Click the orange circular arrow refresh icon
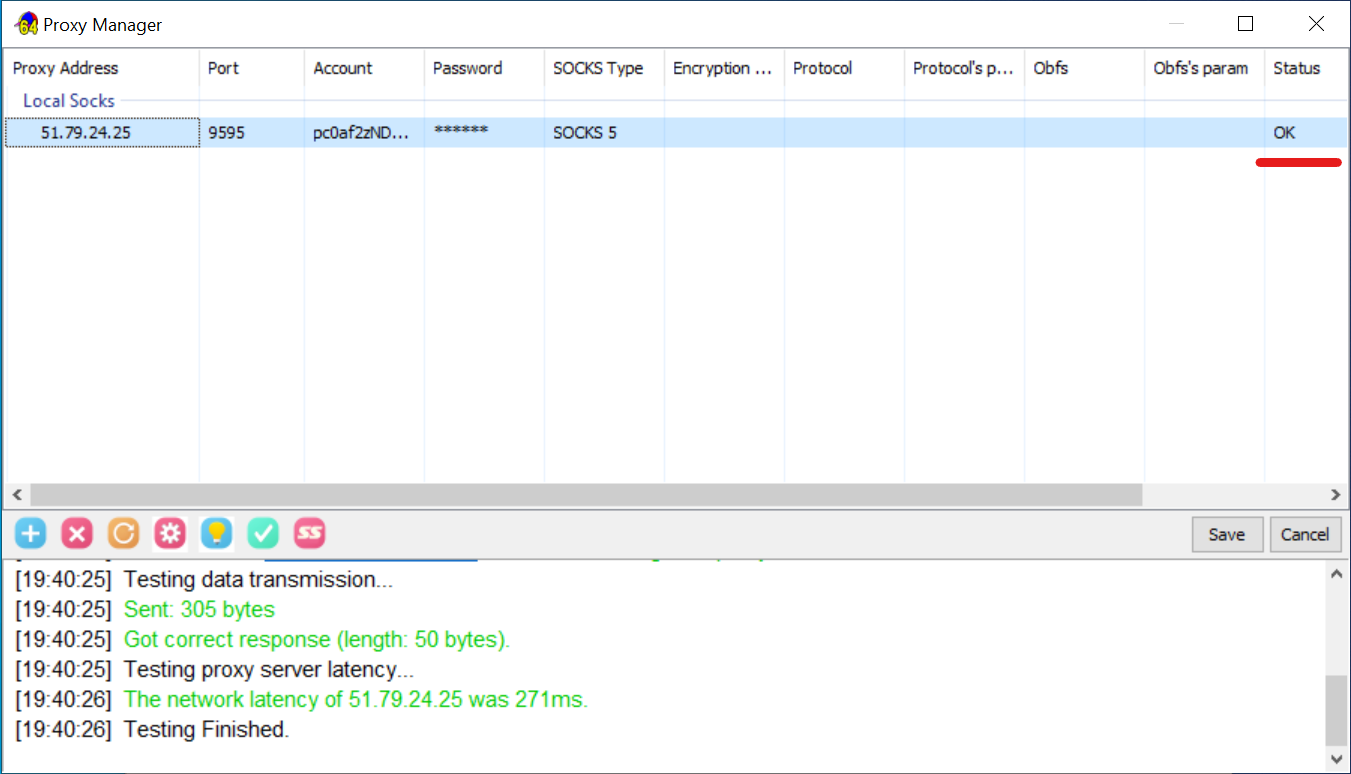Screen dimensions: 1351x774 click(123, 533)
